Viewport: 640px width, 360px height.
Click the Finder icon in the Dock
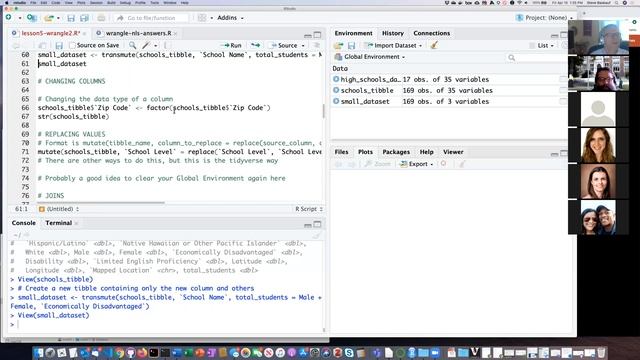coord(38,353)
